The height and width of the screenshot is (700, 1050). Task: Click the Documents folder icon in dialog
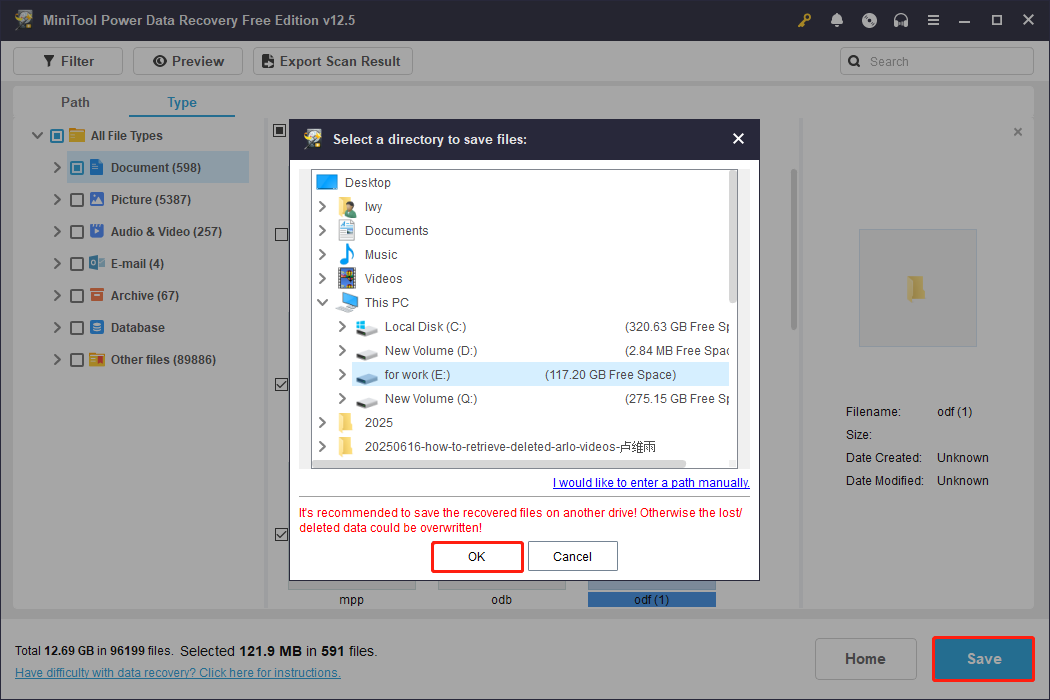(x=347, y=230)
